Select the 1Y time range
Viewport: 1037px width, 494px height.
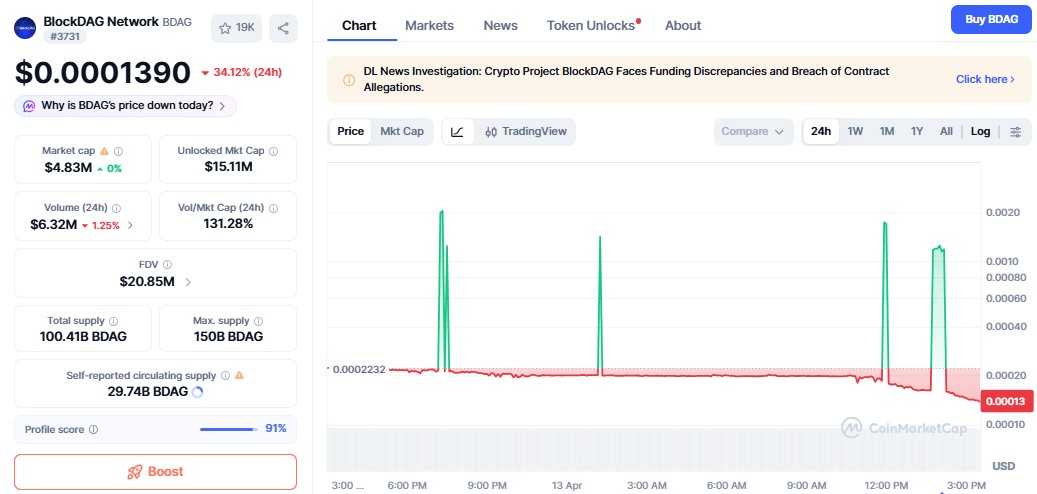(x=917, y=132)
